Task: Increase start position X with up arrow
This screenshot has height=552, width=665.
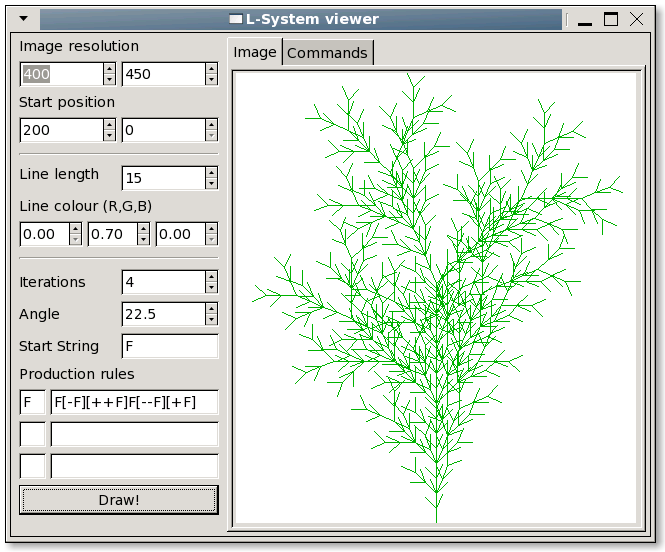Action: click(x=109, y=125)
